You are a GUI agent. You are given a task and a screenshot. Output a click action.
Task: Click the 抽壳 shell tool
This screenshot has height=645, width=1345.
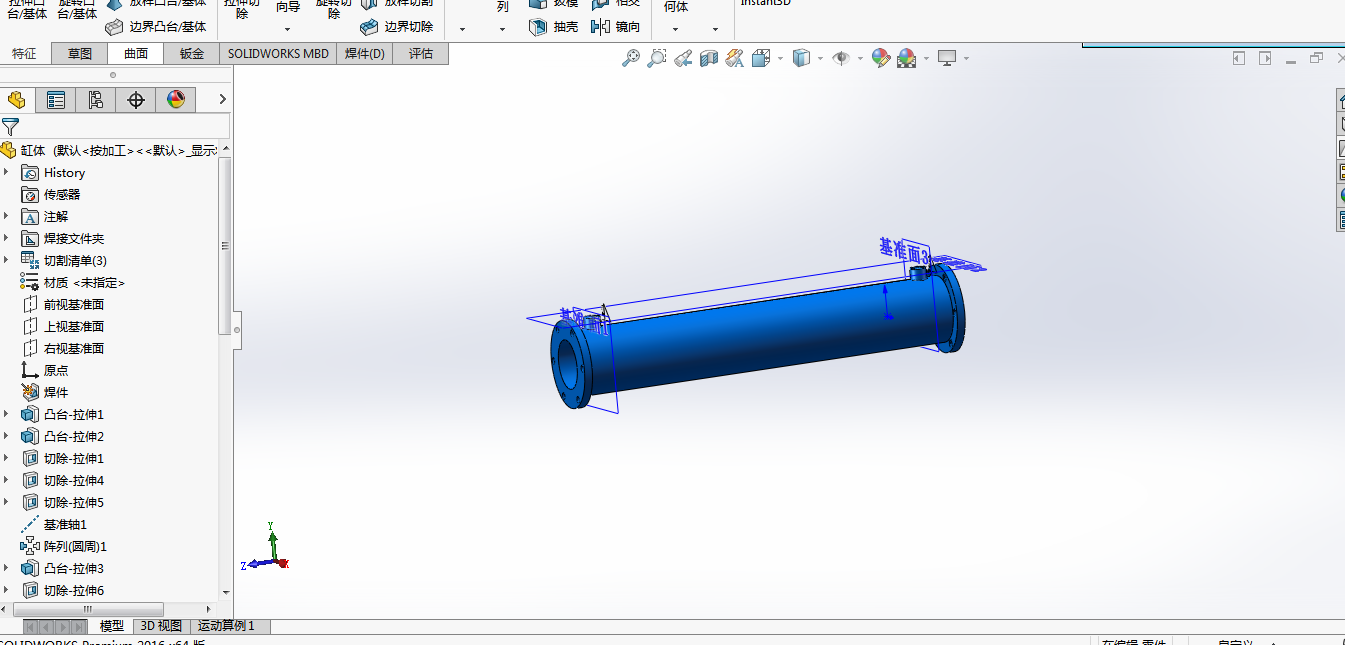pos(553,27)
